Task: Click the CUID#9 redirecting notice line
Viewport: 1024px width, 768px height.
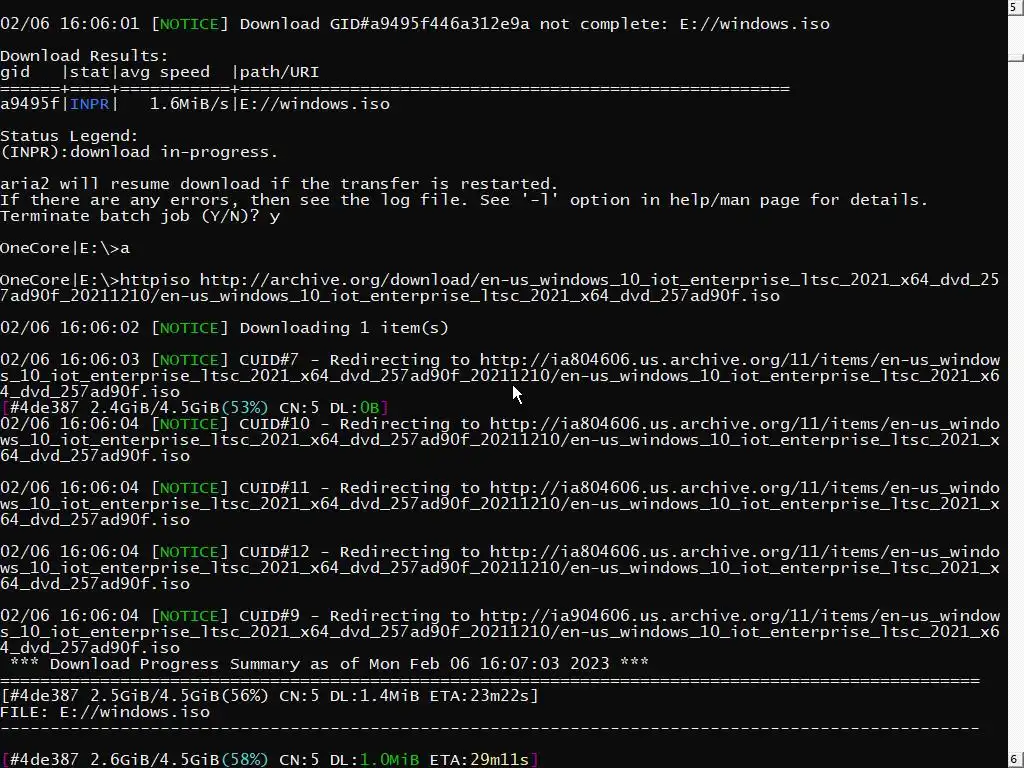Action: click(500, 632)
